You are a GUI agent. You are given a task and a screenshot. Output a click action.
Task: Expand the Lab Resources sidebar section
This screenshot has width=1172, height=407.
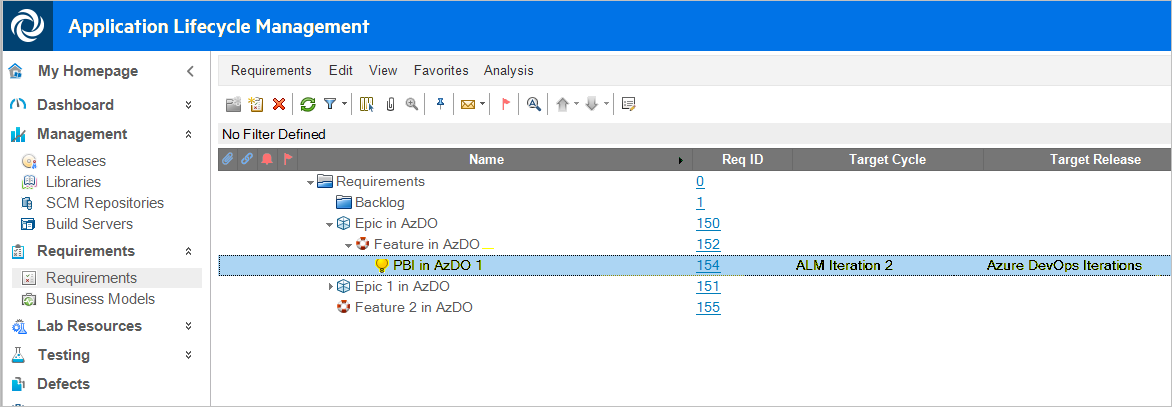point(188,326)
